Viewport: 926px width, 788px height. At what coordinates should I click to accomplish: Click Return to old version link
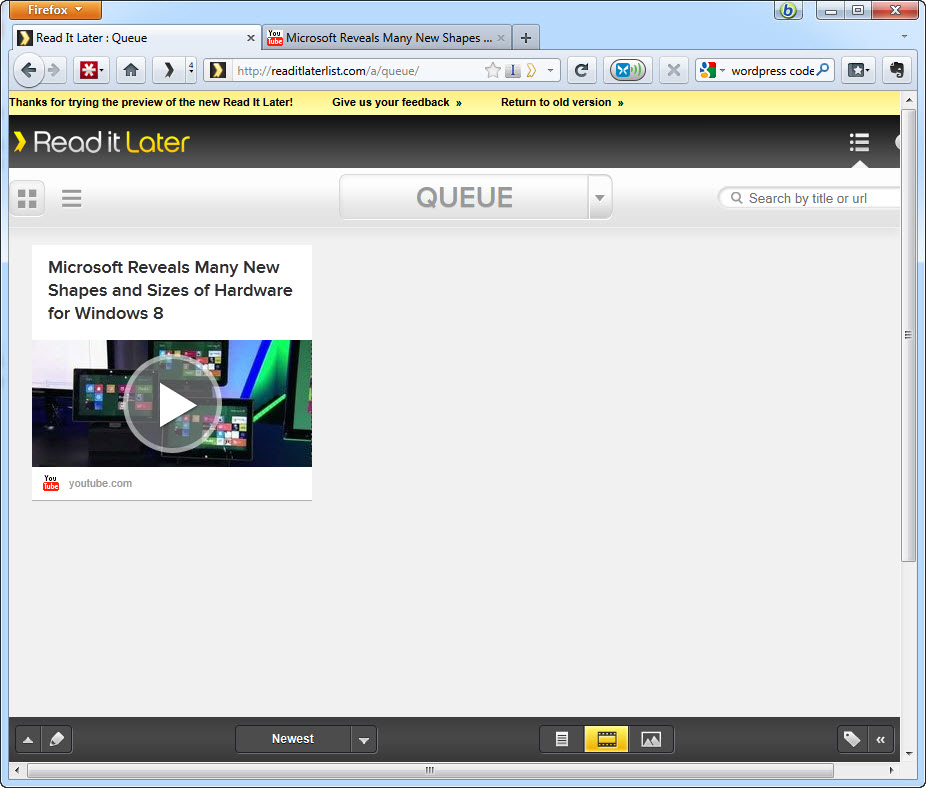(562, 102)
